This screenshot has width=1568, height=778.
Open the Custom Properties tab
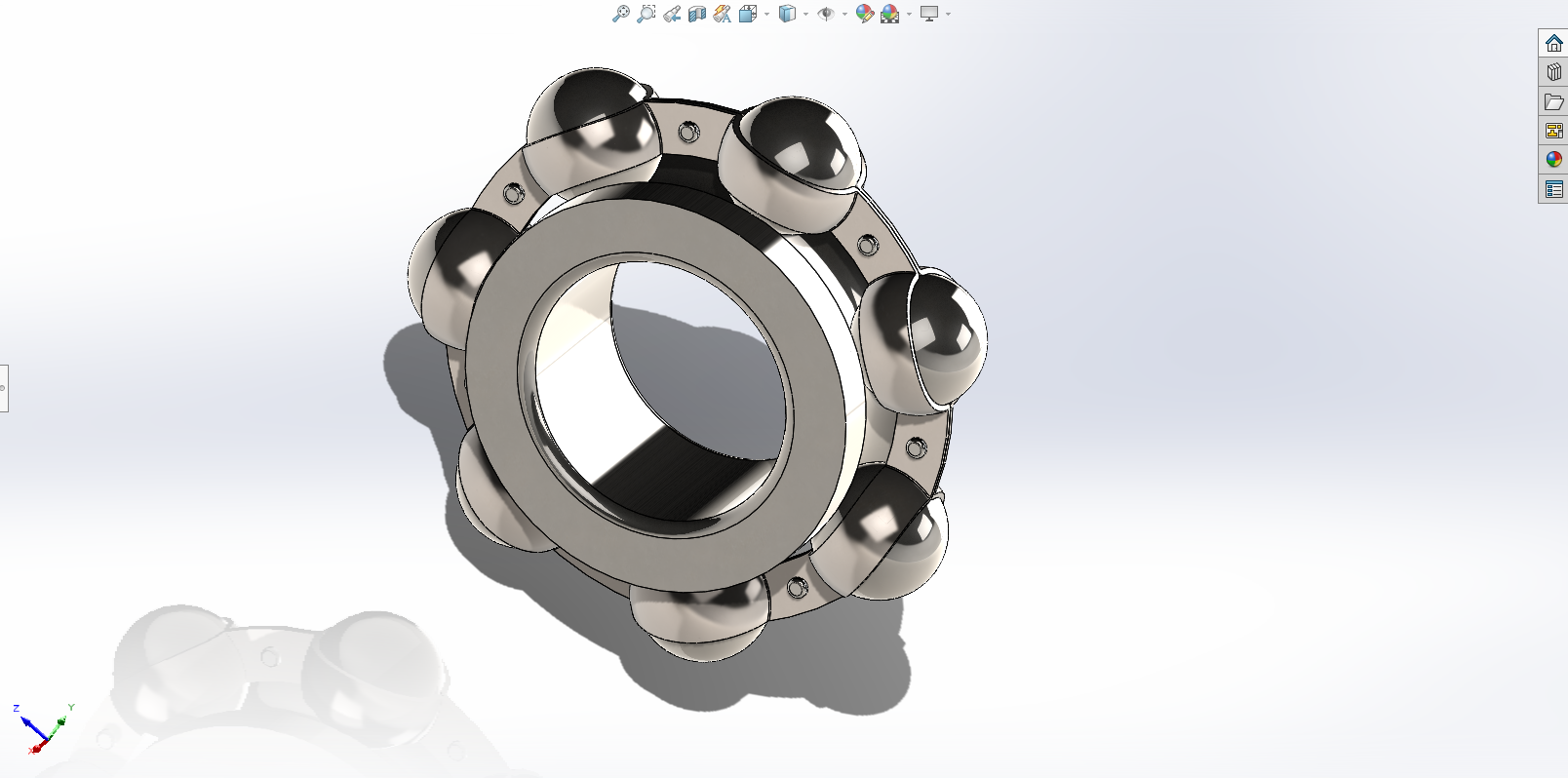(1553, 189)
